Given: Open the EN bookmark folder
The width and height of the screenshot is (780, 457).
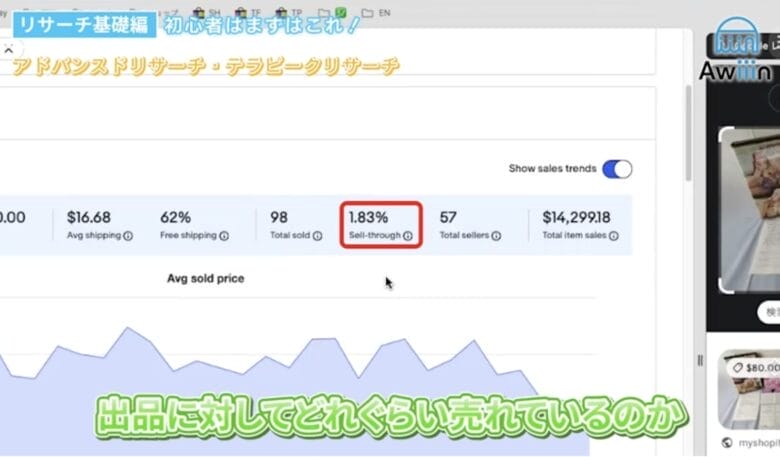Looking at the screenshot, I should pos(376,12).
